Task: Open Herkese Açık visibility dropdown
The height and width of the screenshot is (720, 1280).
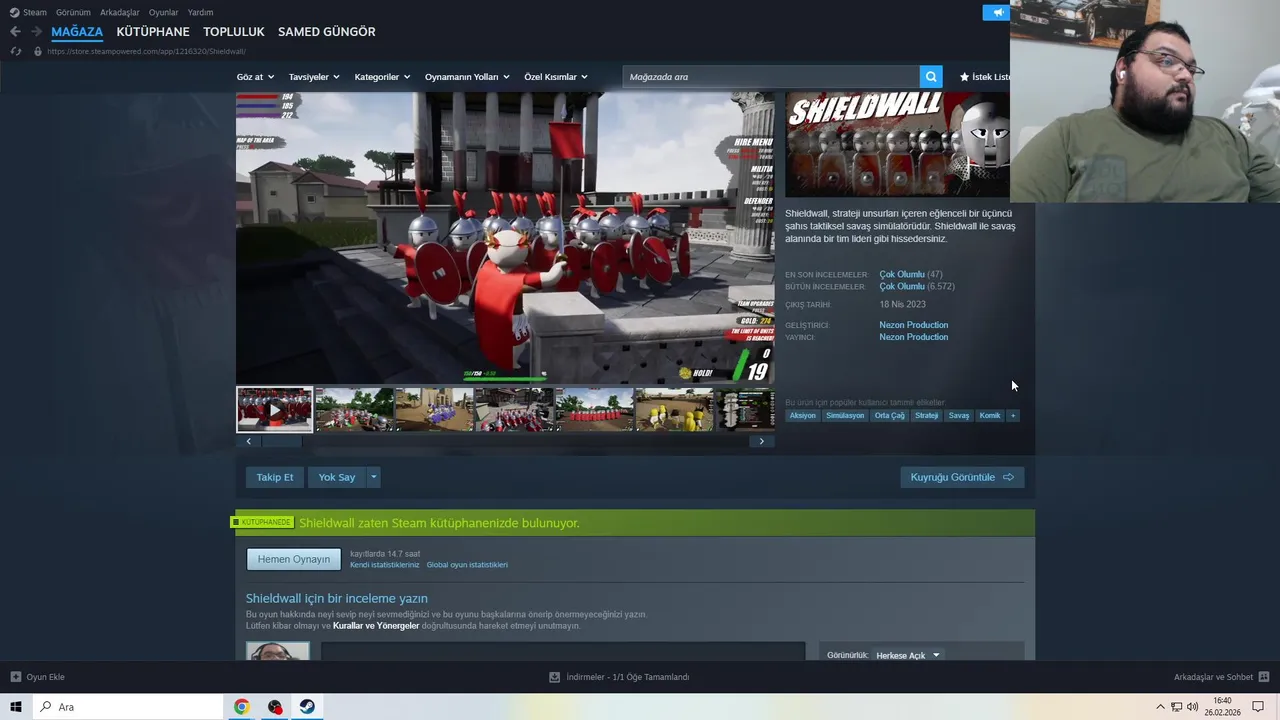Action: 908,655
